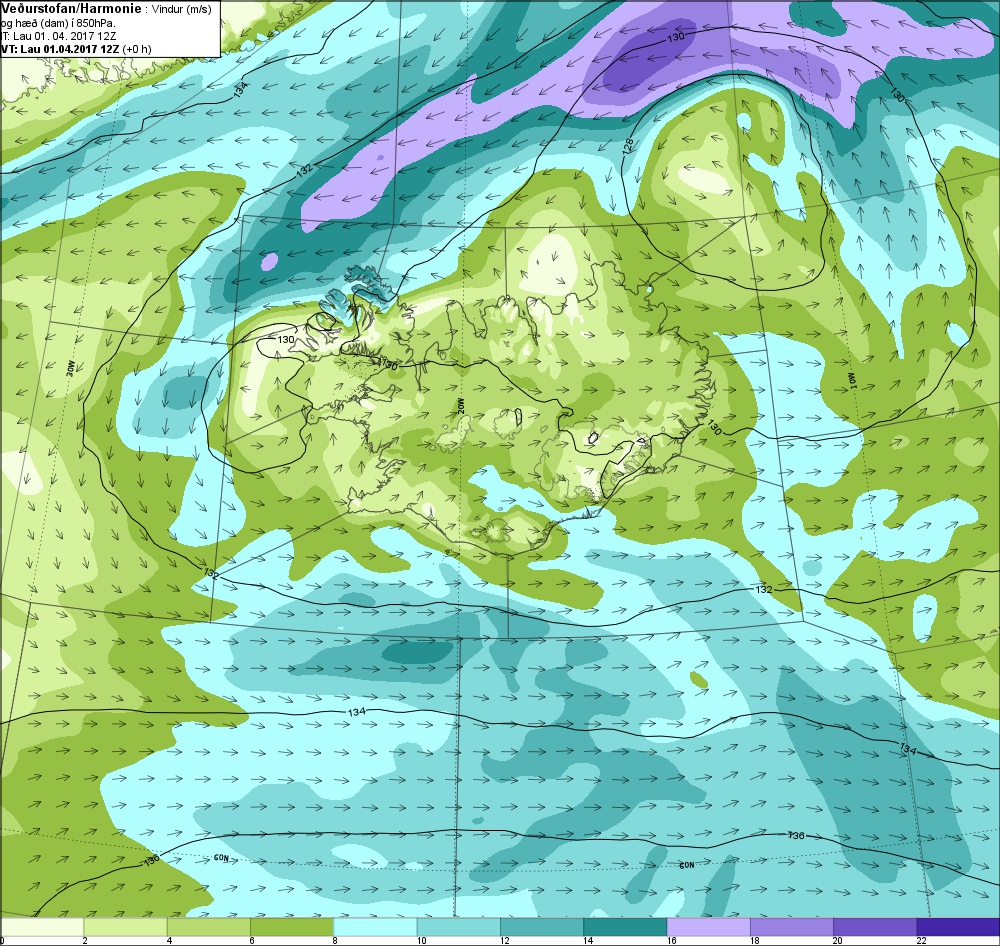Pick the 4–6 m/s green legend swatch

pyautogui.click(x=209, y=926)
